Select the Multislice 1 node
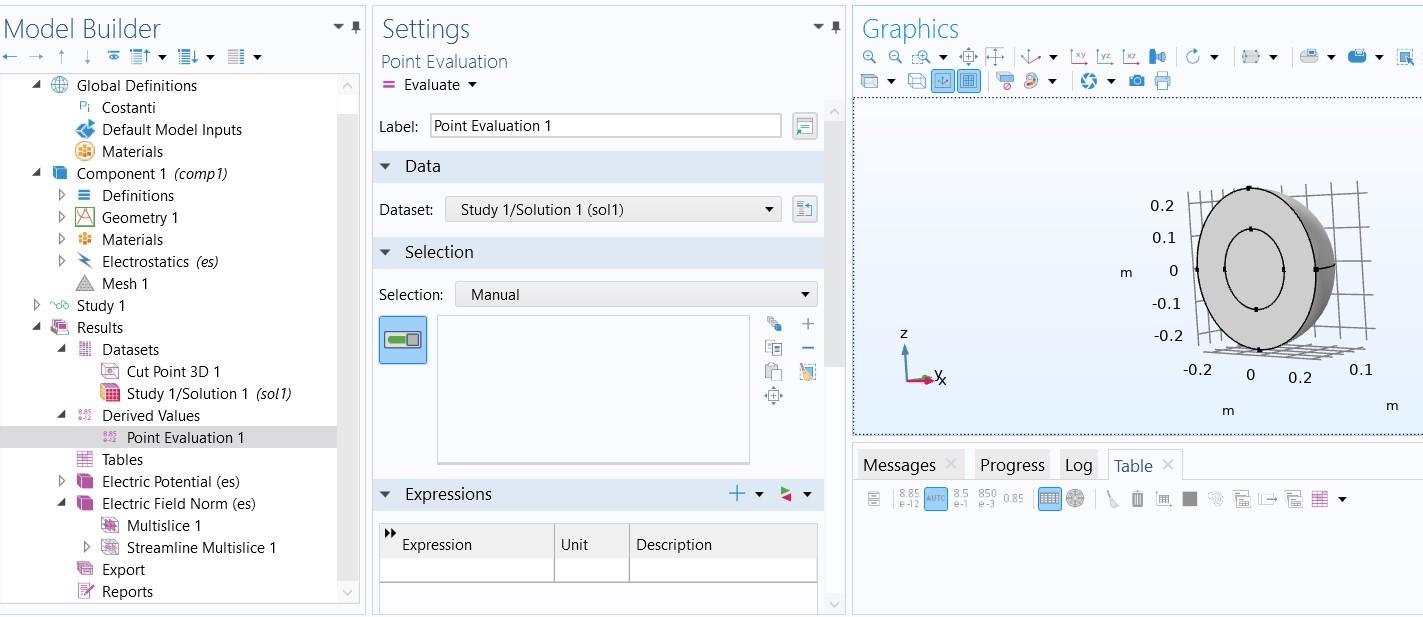This screenshot has height=617, width=1423. tap(164, 526)
